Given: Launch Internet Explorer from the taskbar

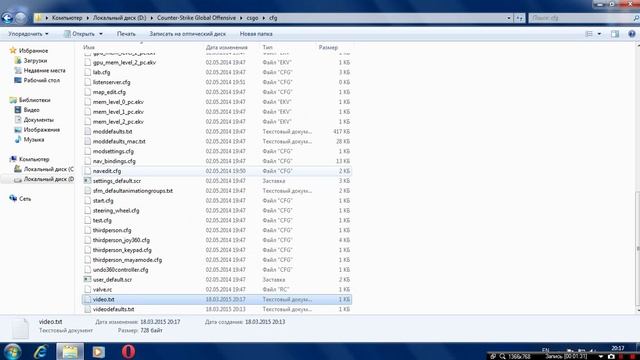Looking at the screenshot, I should 41,351.
